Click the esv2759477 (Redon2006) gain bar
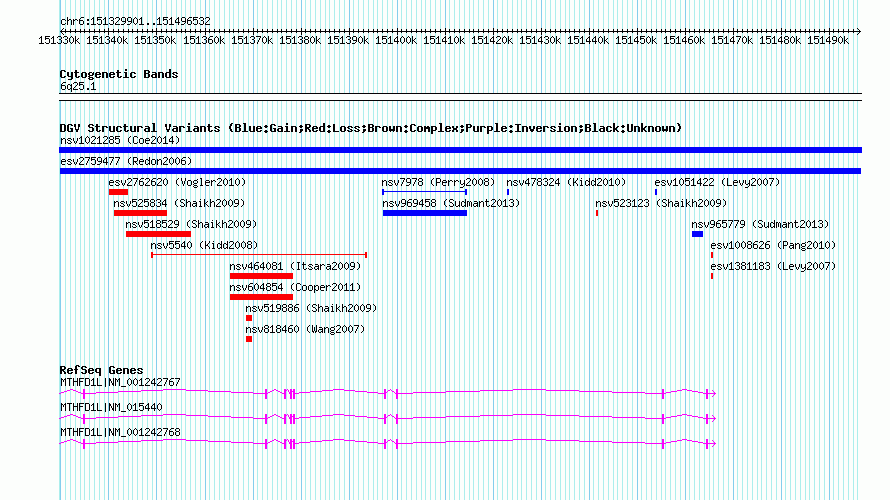The image size is (890, 500). point(460,171)
